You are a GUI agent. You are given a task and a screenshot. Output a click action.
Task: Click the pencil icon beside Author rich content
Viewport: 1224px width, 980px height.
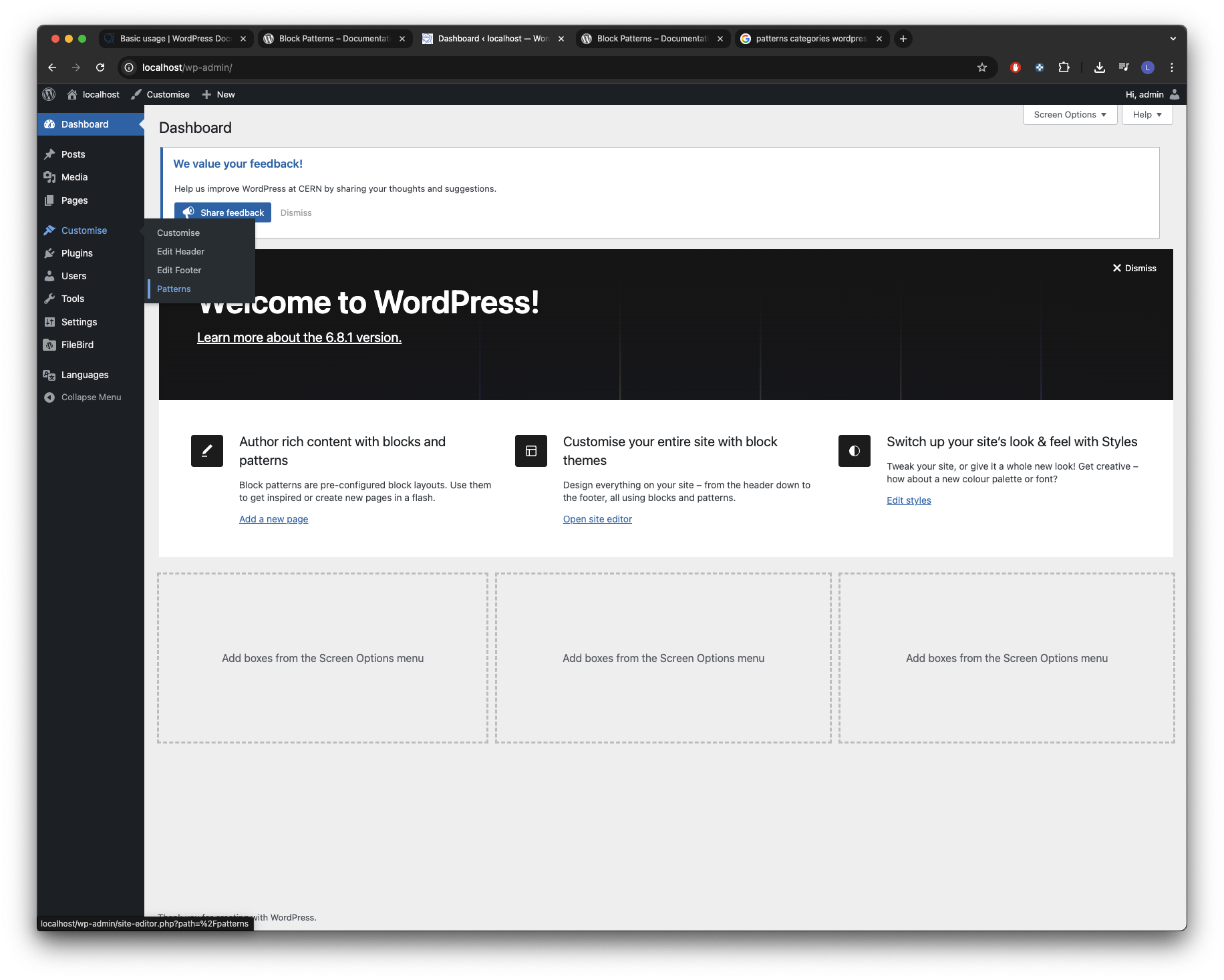click(207, 451)
